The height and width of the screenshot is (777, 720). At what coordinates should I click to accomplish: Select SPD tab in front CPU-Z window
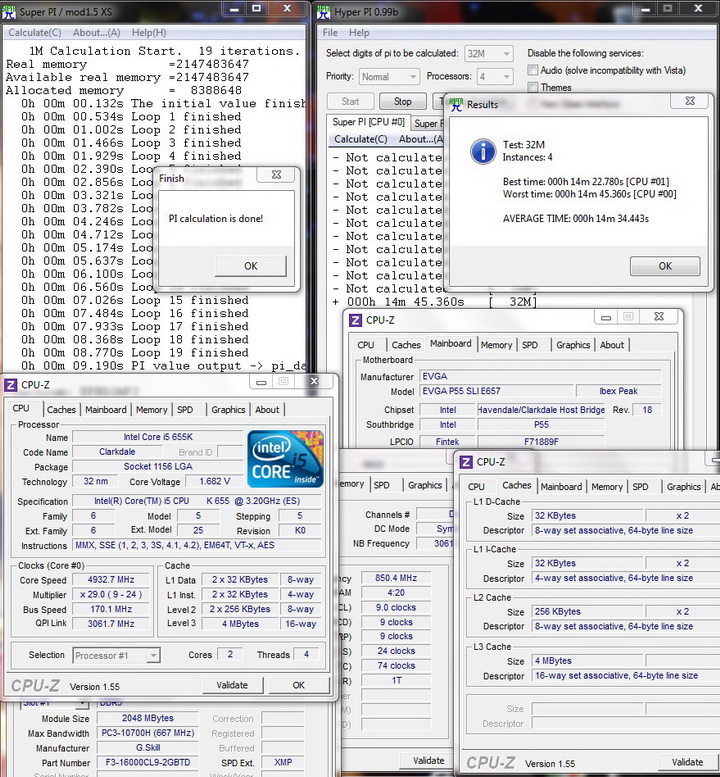(185, 410)
